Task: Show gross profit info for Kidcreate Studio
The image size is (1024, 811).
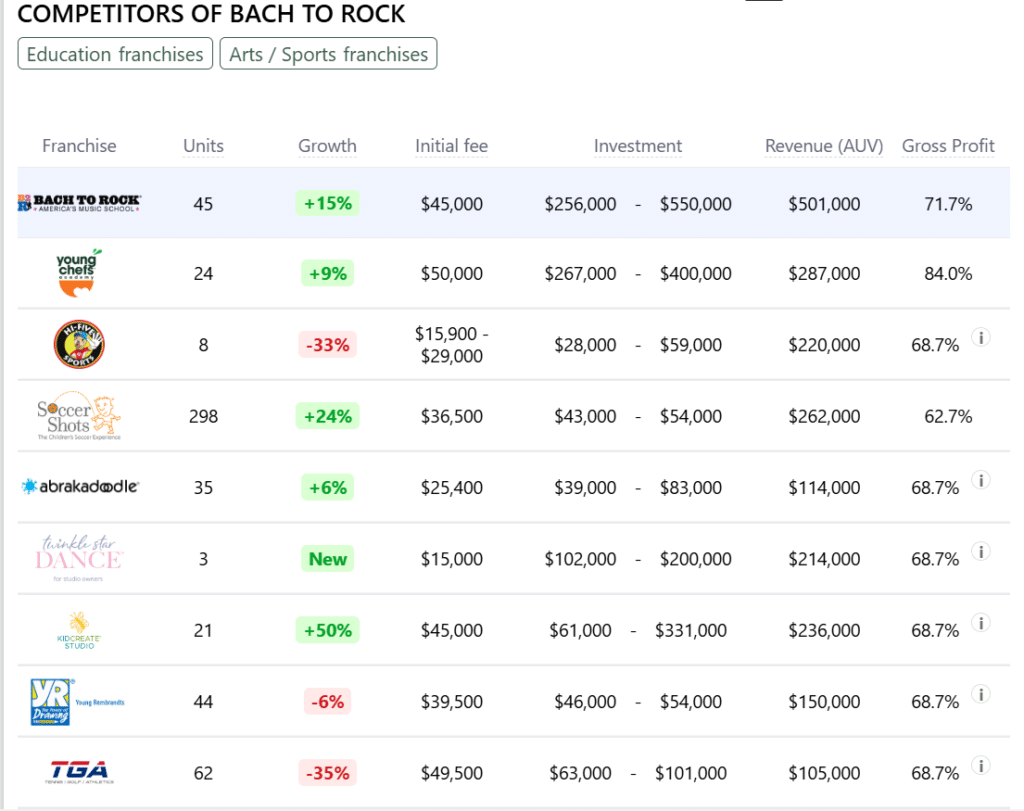Action: tap(981, 623)
